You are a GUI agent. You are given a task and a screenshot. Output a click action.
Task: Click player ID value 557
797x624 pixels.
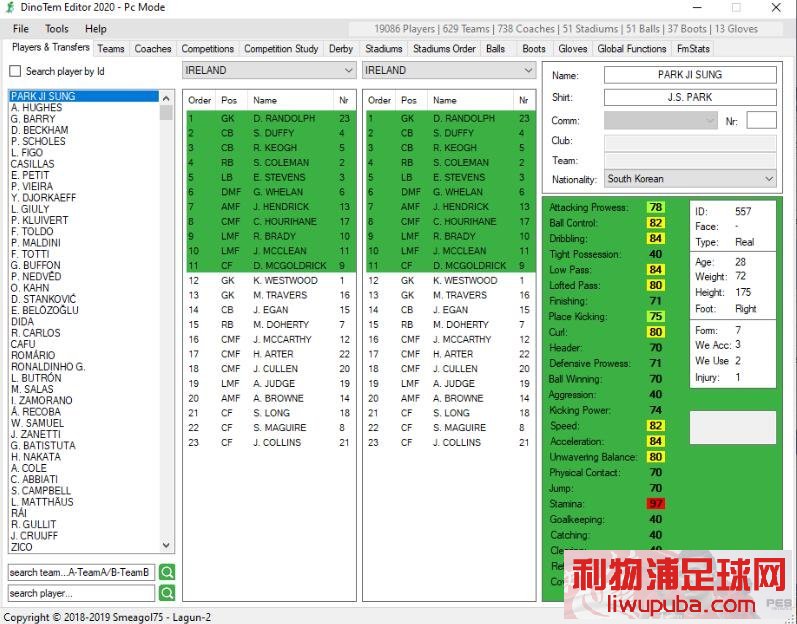pyautogui.click(x=743, y=211)
